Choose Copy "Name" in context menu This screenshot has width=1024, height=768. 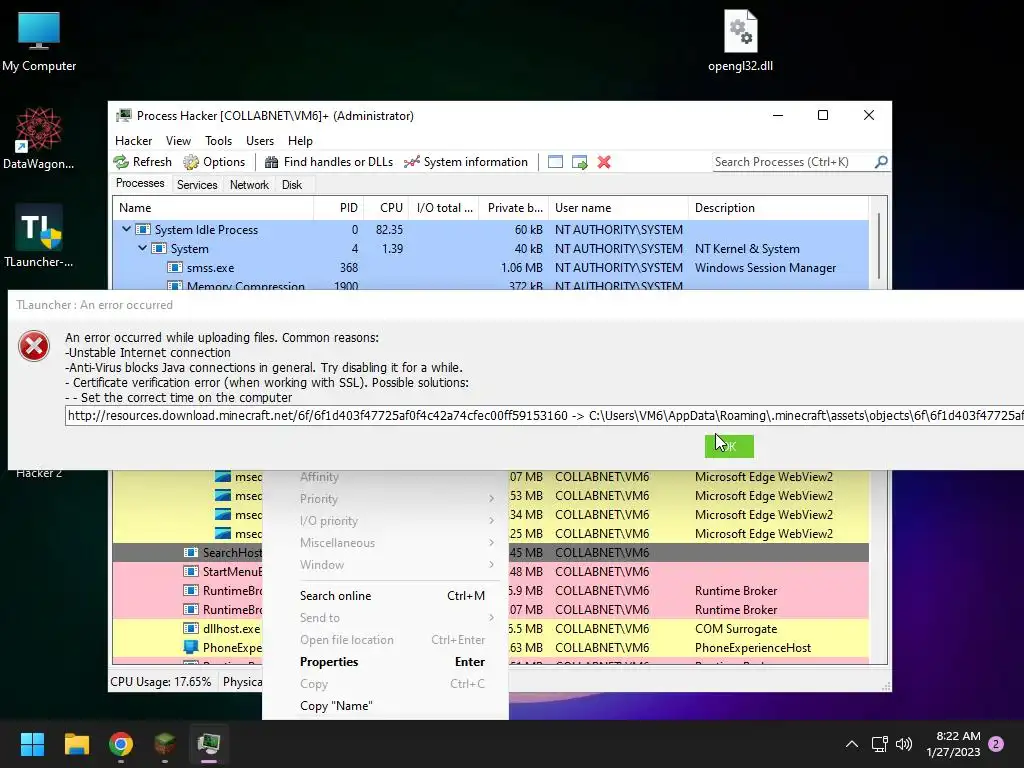pos(392,706)
